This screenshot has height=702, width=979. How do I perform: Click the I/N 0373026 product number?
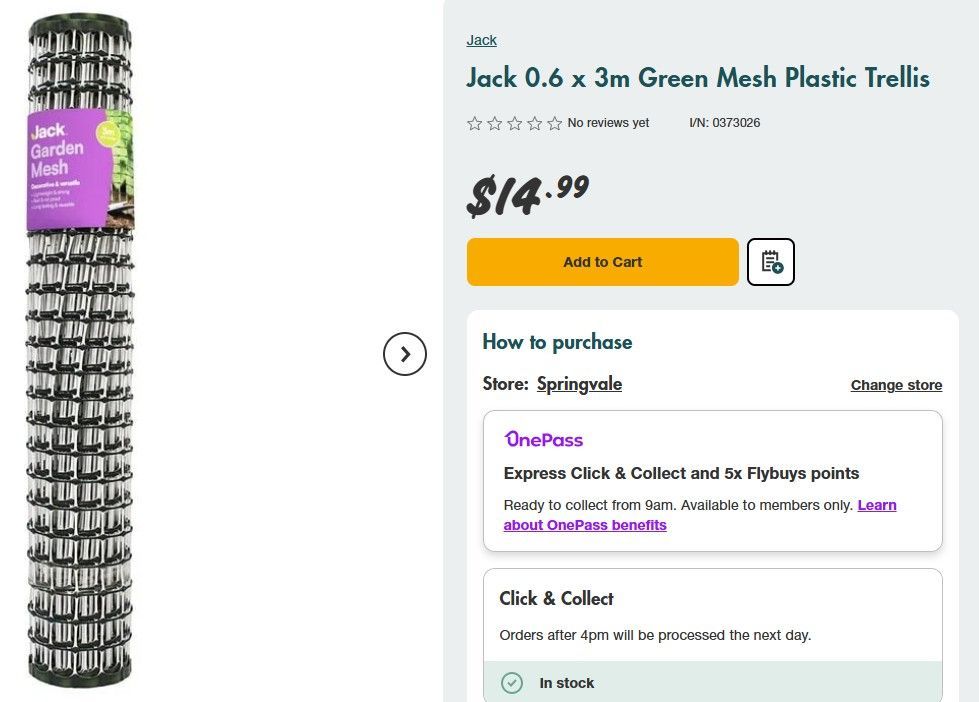point(725,122)
